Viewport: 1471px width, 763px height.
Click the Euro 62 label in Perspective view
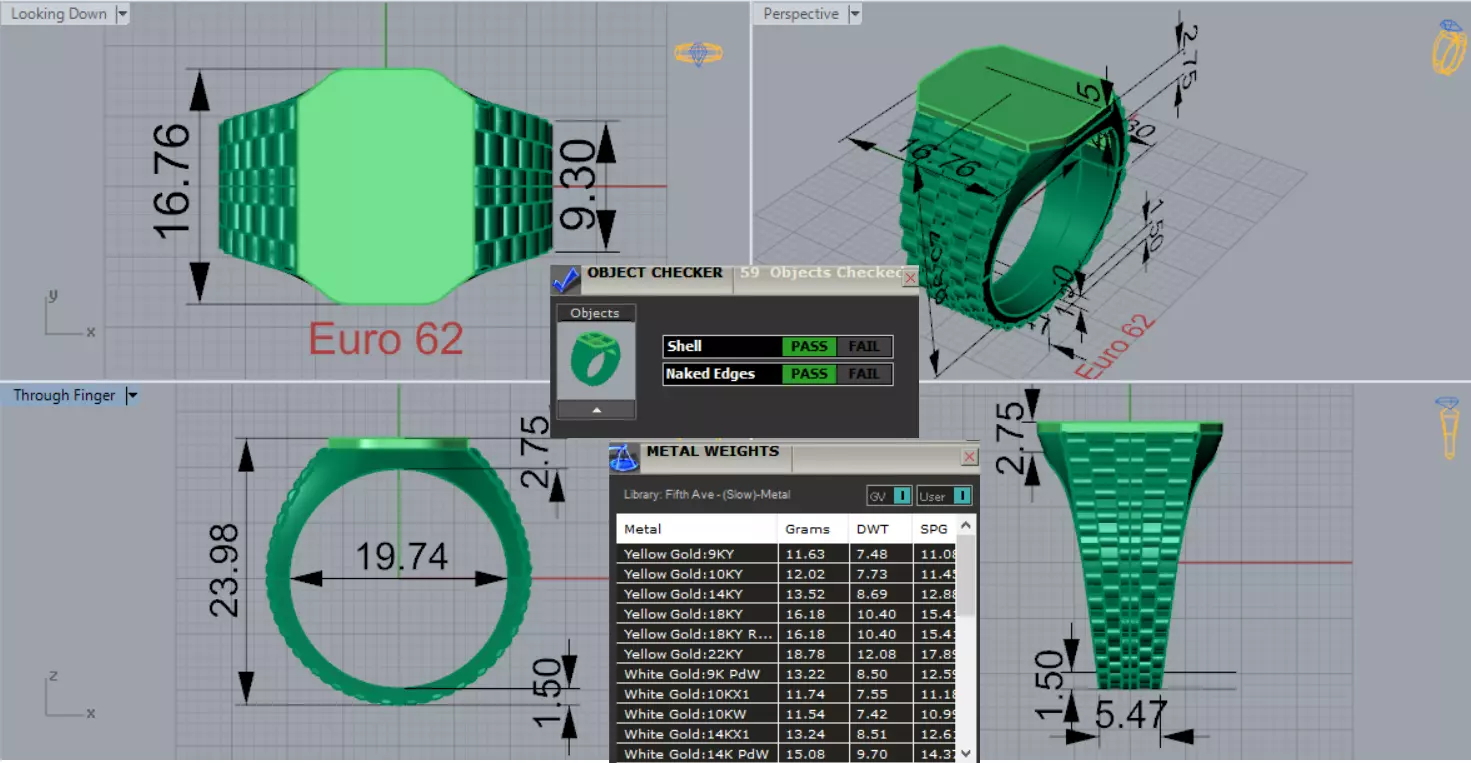tap(1114, 348)
